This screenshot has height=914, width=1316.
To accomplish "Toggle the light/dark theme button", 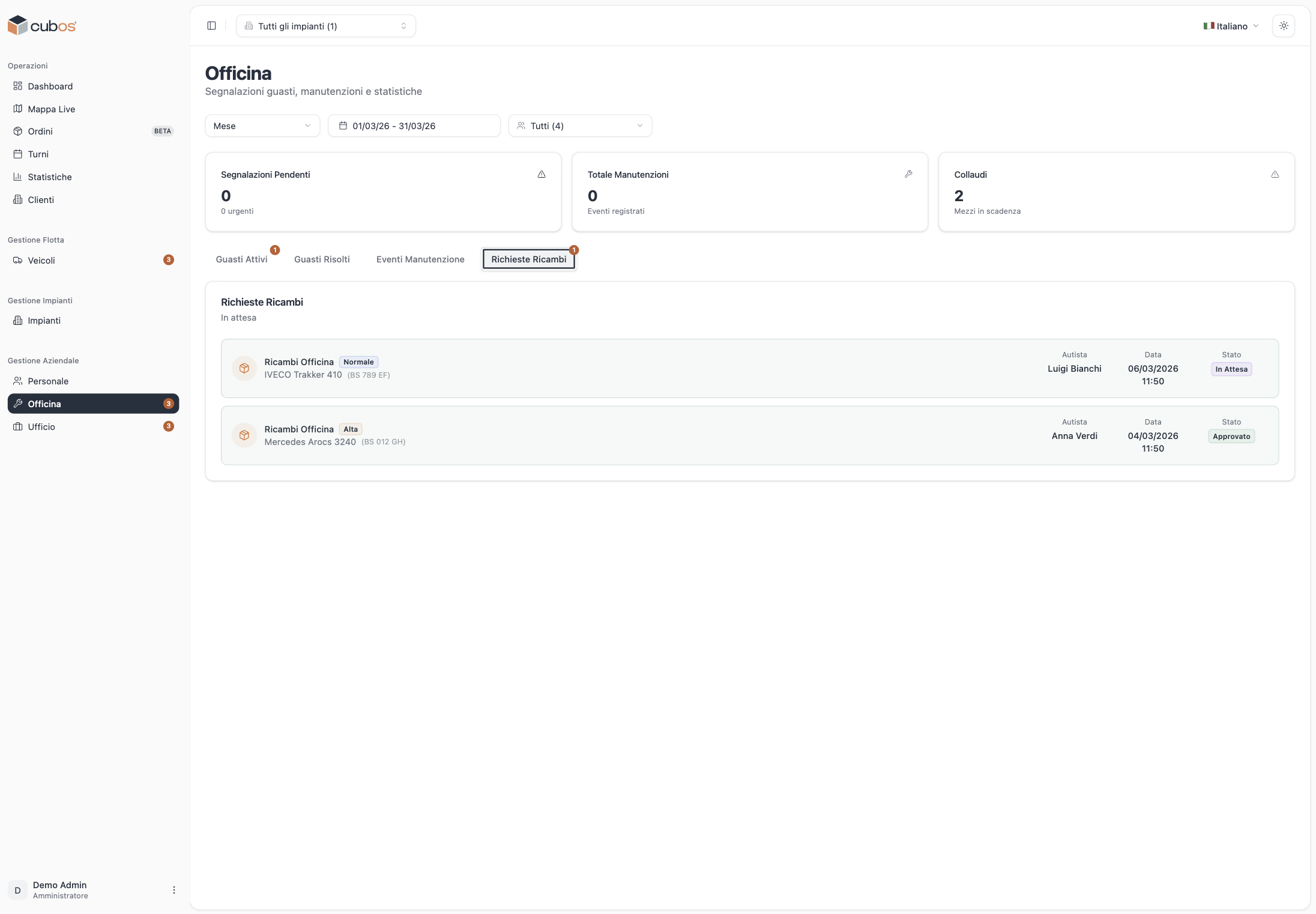I will pyautogui.click(x=1283, y=26).
